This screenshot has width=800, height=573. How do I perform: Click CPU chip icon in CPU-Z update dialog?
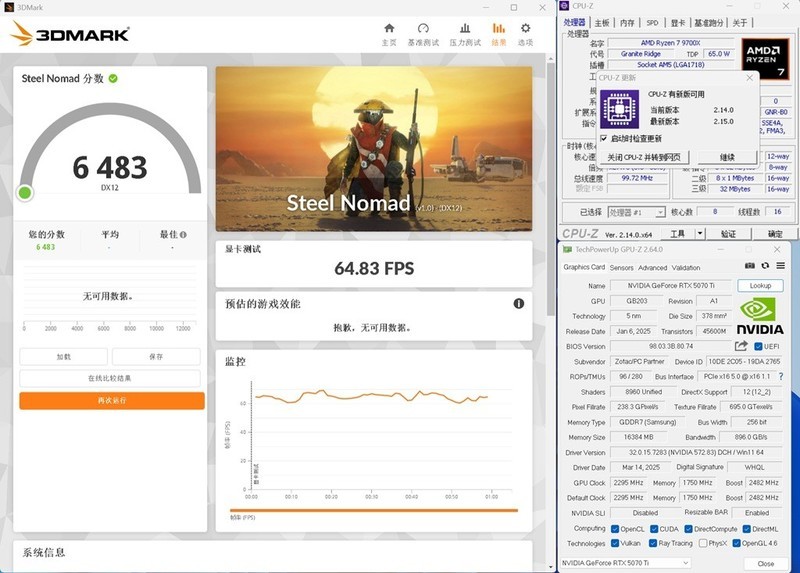click(619, 109)
